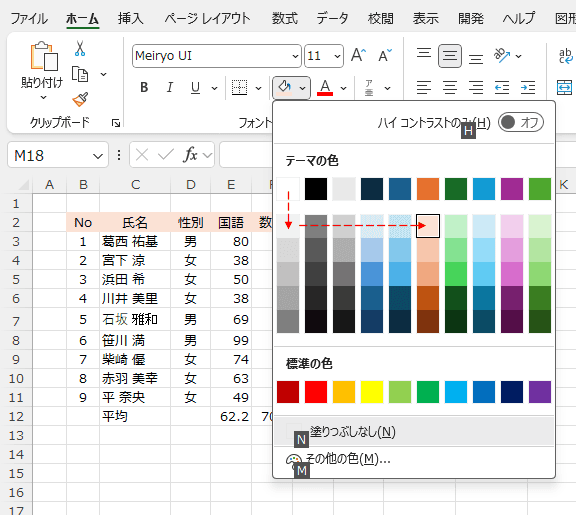Select column C header
The height and width of the screenshot is (515, 576).
[x=135, y=184]
